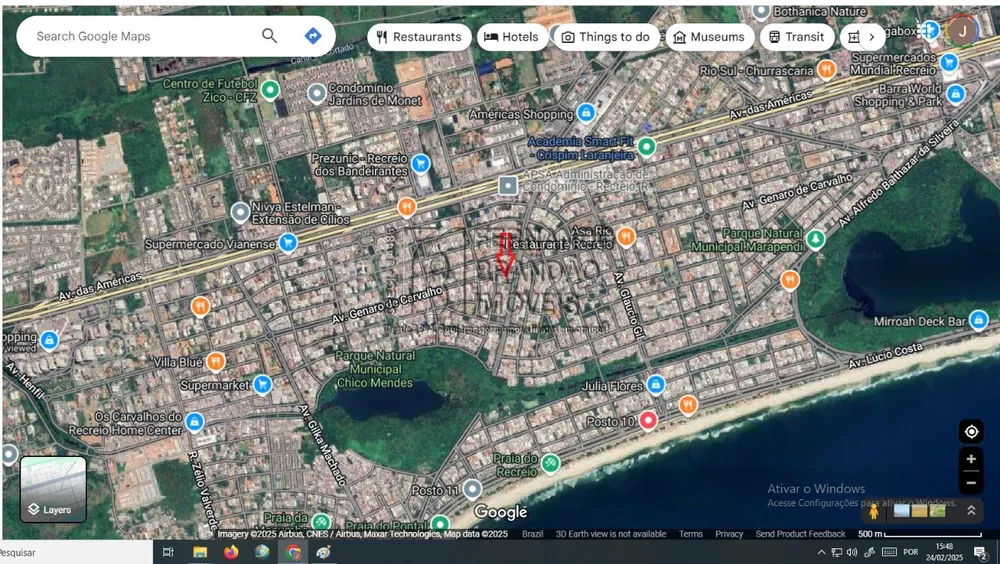Select the Street View pegman icon
Screen dimensions: 1000x564
tap(874, 511)
